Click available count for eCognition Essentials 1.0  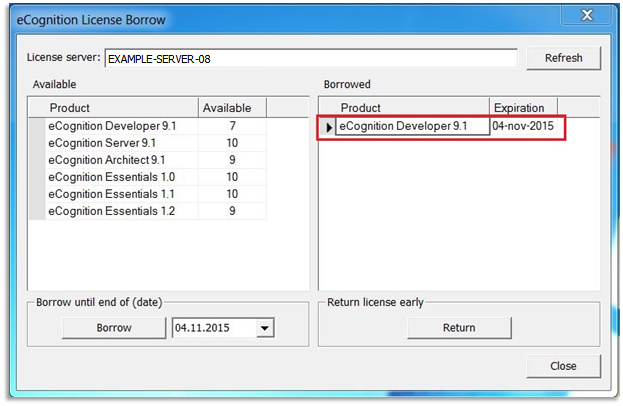coord(232,177)
